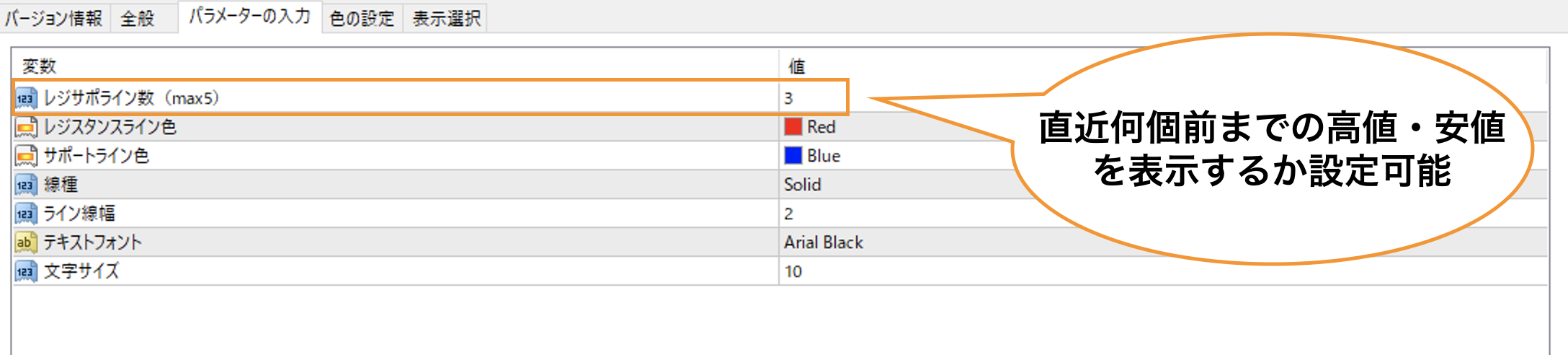Image resolution: width=1568 pixels, height=355 pixels.
Task: Click the ab string icon beside テキストフォント
Action: 26,242
